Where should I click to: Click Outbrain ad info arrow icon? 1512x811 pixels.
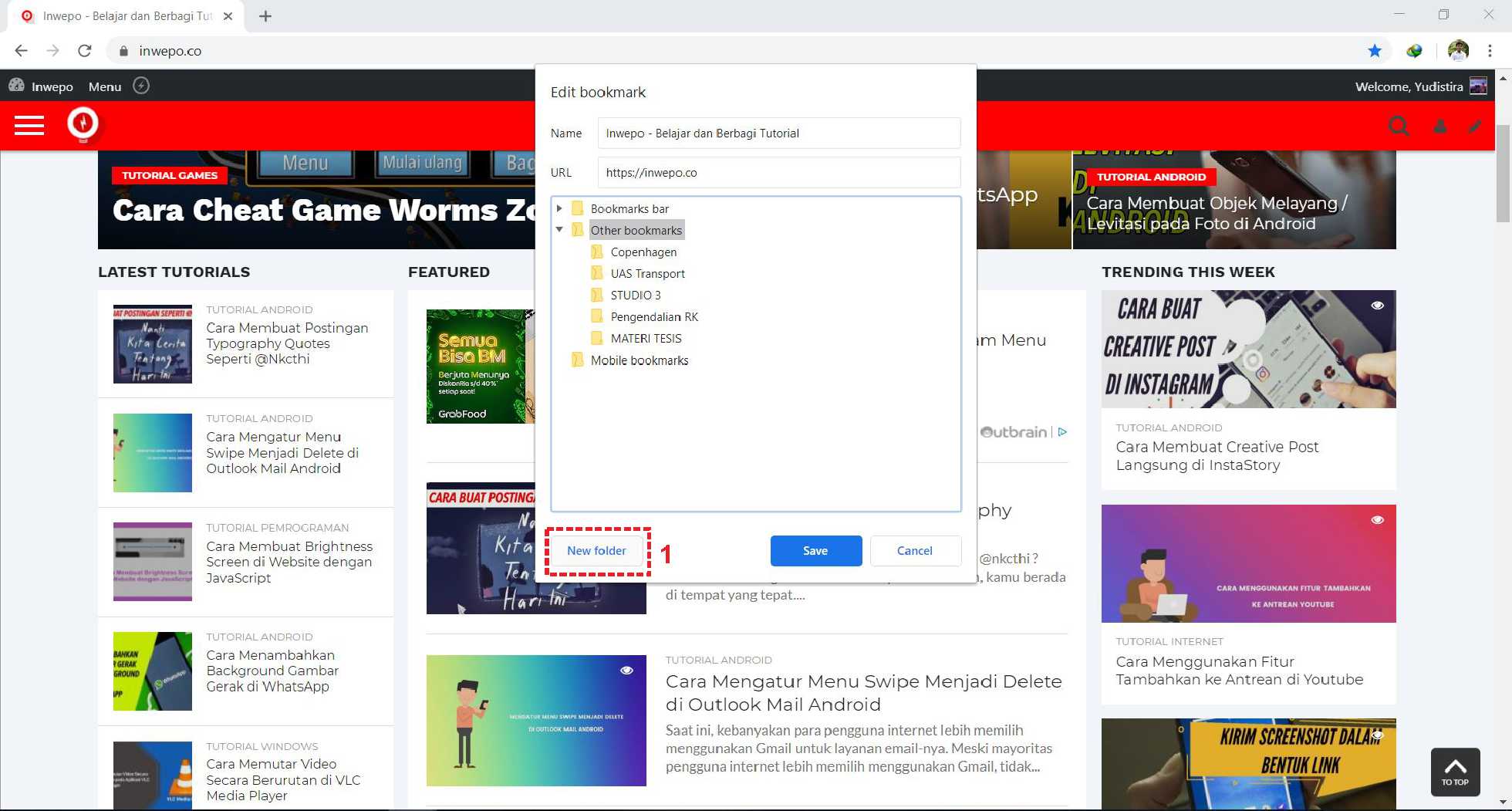click(1062, 432)
